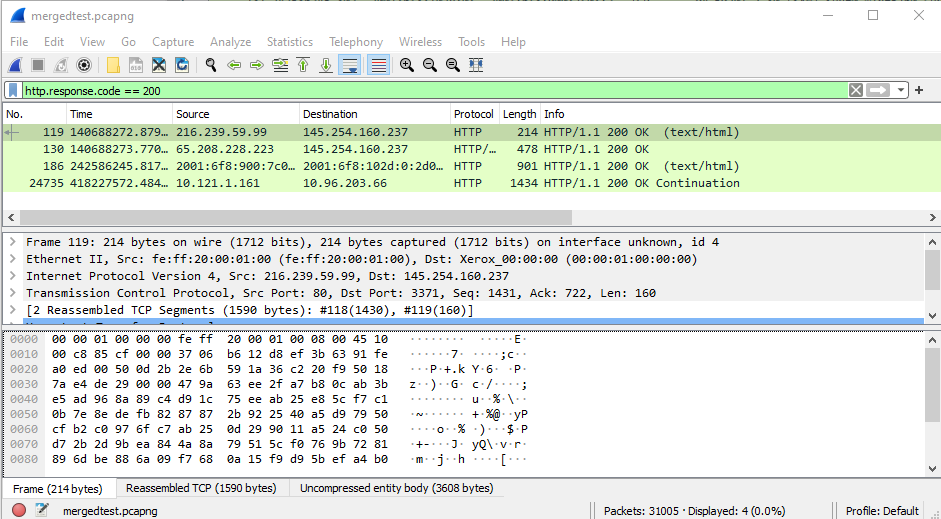This screenshot has width=941, height=519.
Task: Click Profile: Default in status bar
Action: coord(882,511)
